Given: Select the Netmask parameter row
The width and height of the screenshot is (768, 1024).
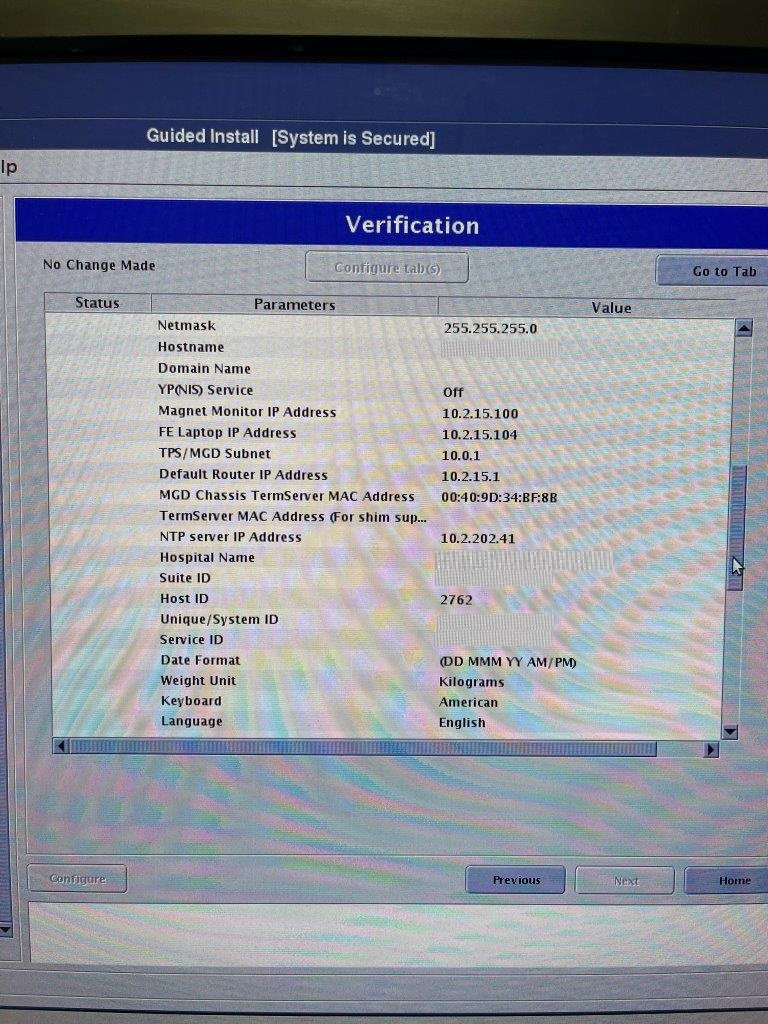Looking at the screenshot, I should [x=187, y=326].
